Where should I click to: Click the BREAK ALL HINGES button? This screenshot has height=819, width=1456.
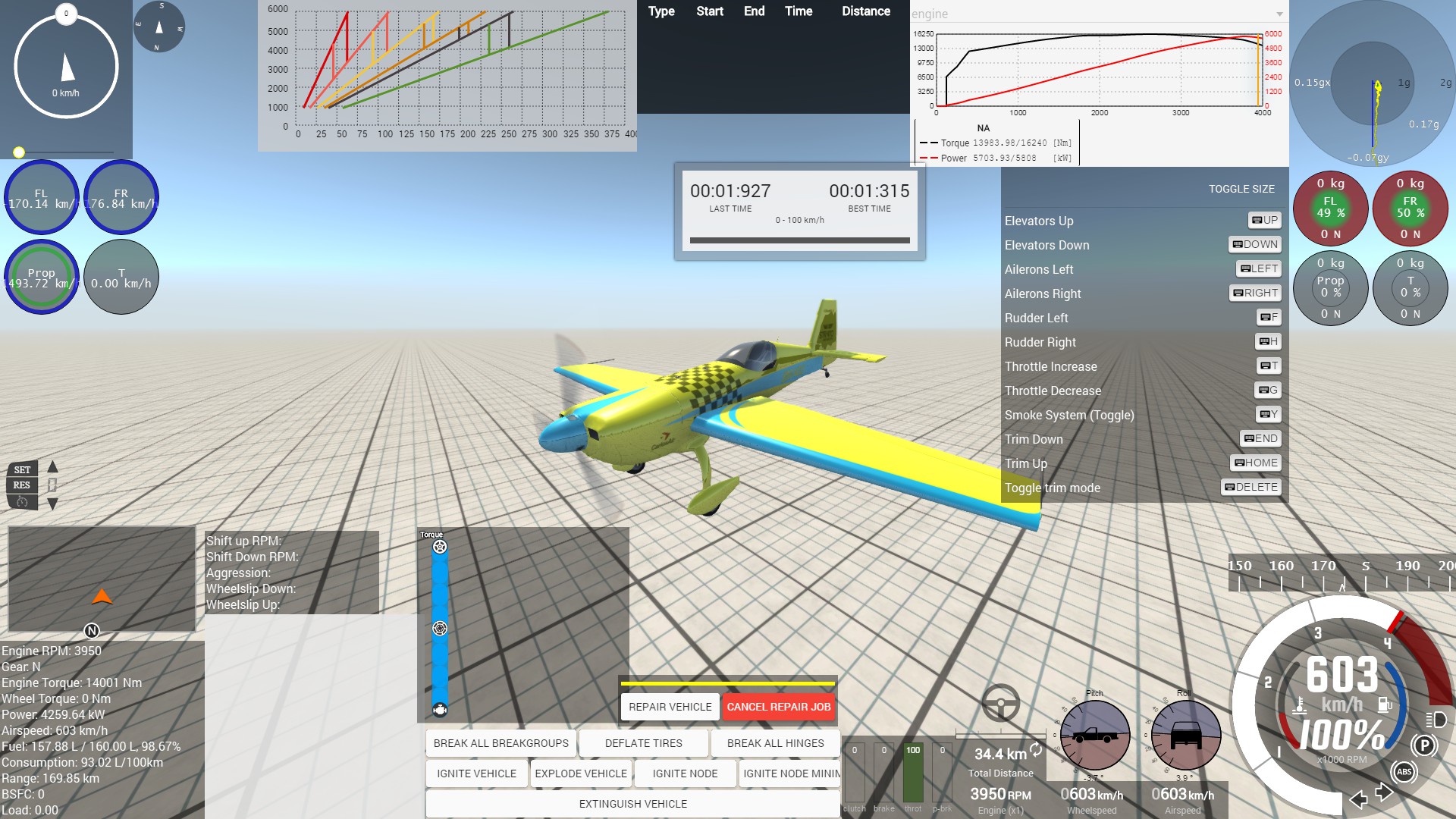pos(776,743)
